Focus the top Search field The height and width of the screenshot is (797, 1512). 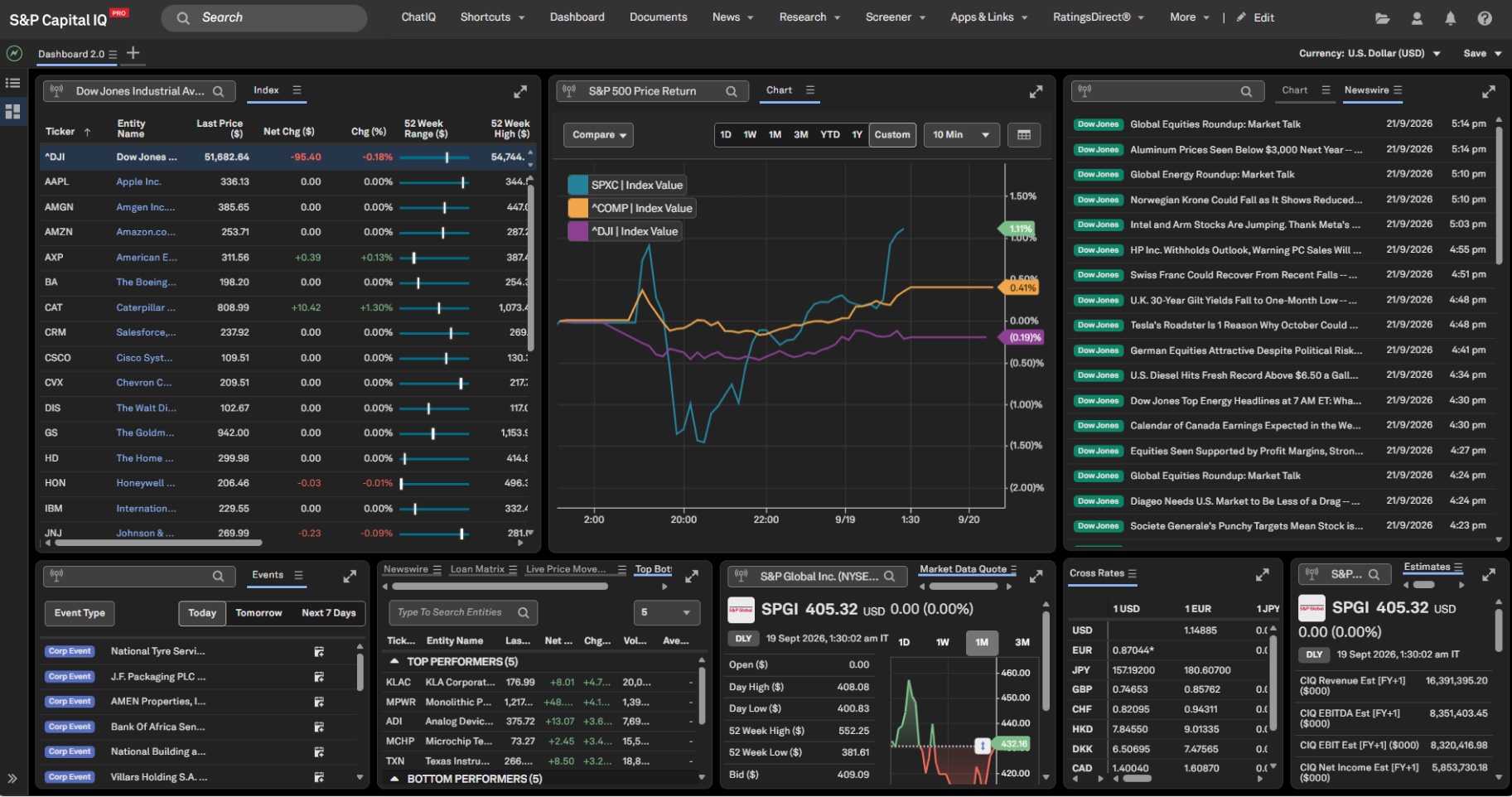coord(264,17)
